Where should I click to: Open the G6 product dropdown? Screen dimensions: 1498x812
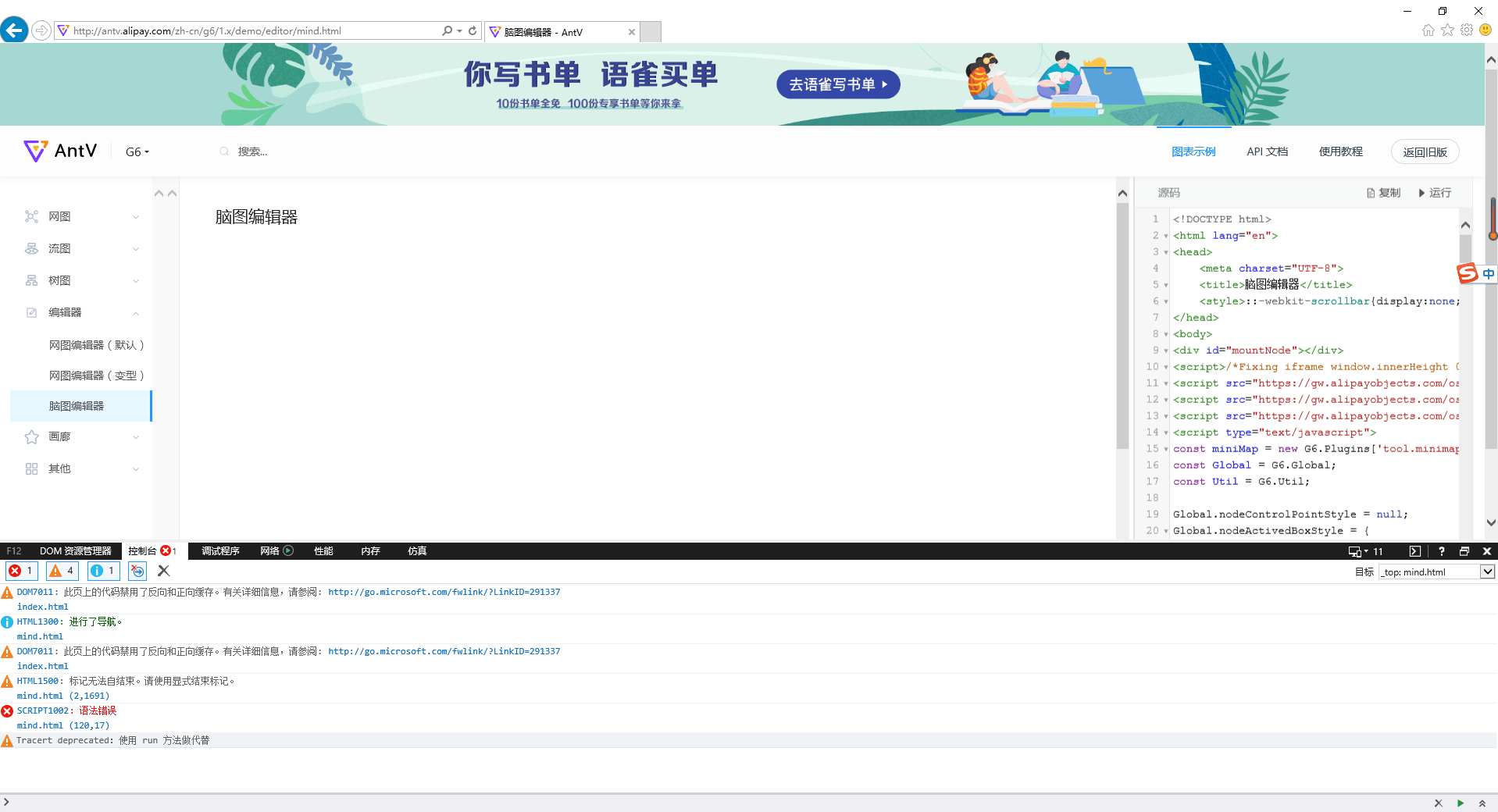[x=137, y=152]
